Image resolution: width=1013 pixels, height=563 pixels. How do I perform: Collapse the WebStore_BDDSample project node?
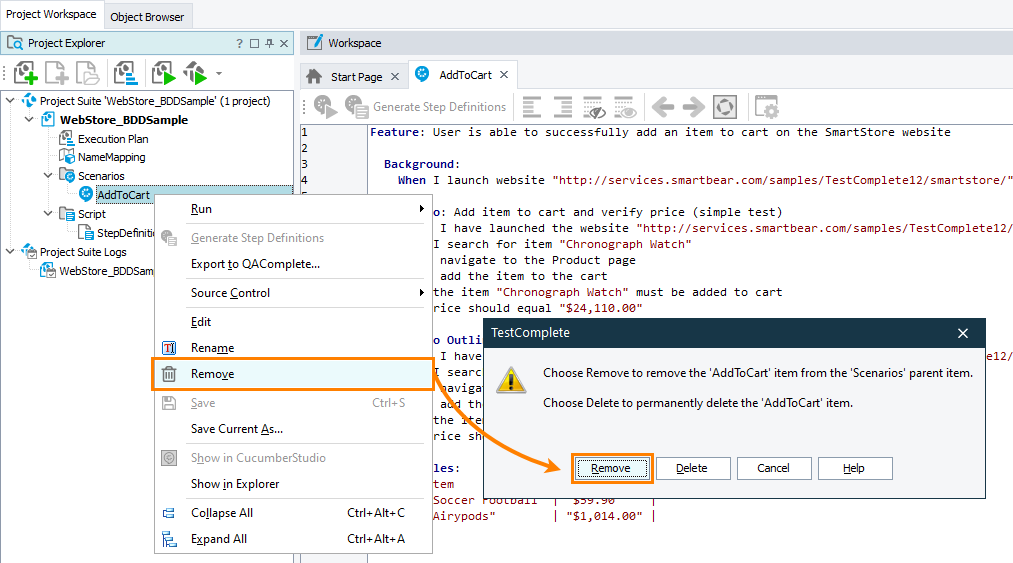30,120
